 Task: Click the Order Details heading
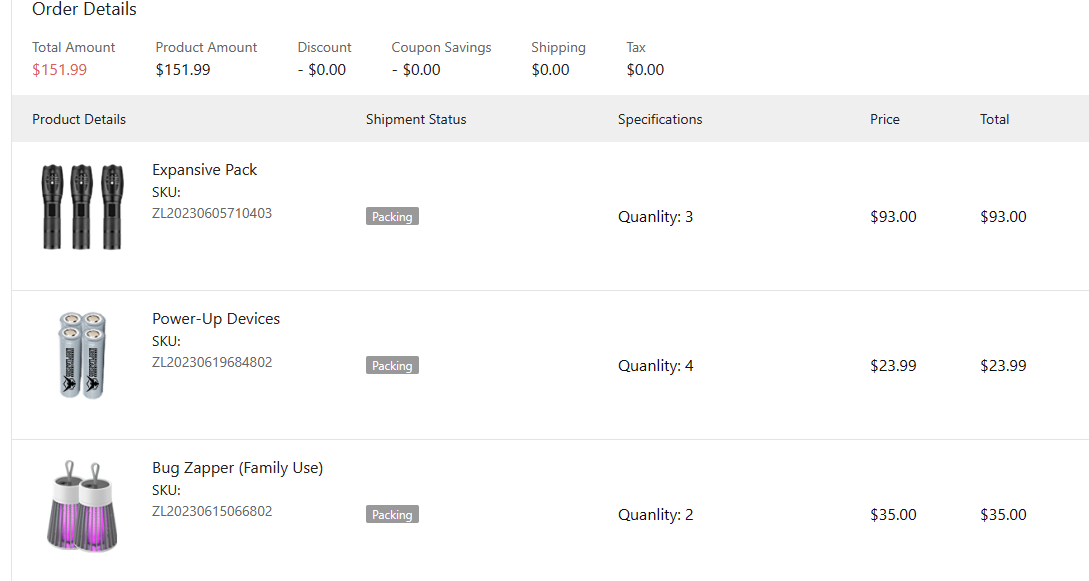(84, 10)
